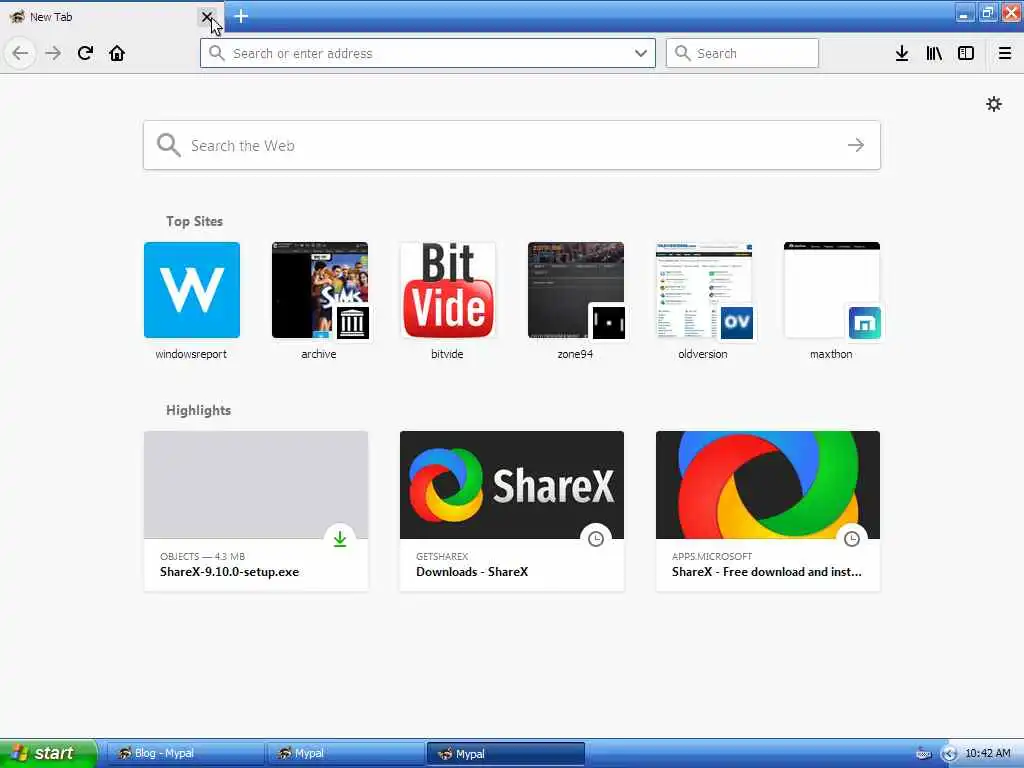Image resolution: width=1024 pixels, height=768 pixels.
Task: Expand the address bar history dropdown
Action: pyautogui.click(x=641, y=54)
